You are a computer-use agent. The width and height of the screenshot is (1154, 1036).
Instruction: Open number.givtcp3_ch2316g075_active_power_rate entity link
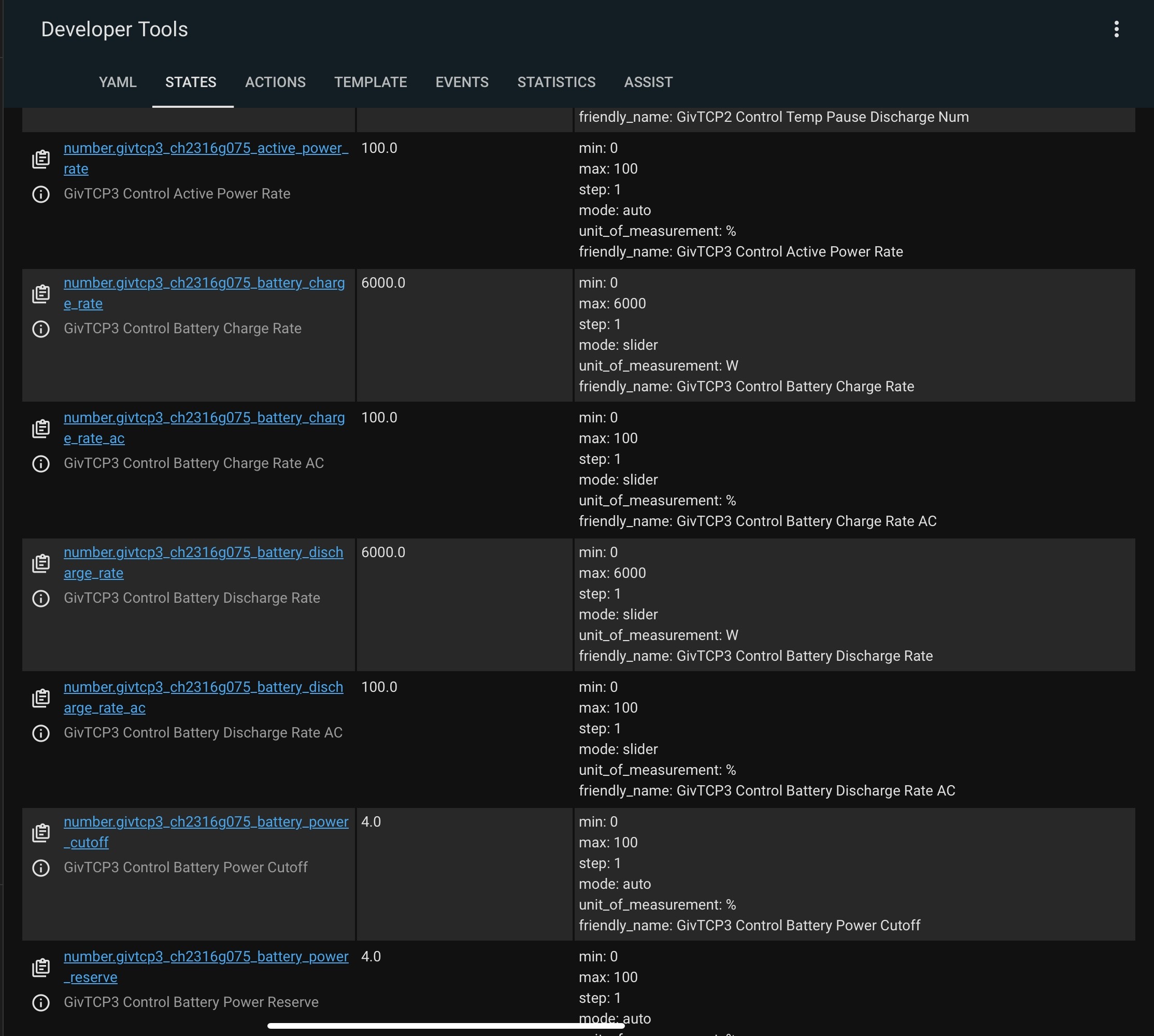pyautogui.click(x=206, y=159)
